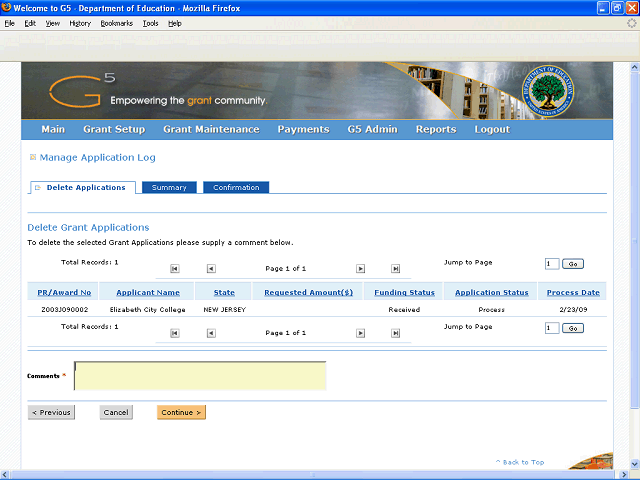640x480 pixels.
Task: Click the Firefox activity throbber icon
Action: click(632, 23)
